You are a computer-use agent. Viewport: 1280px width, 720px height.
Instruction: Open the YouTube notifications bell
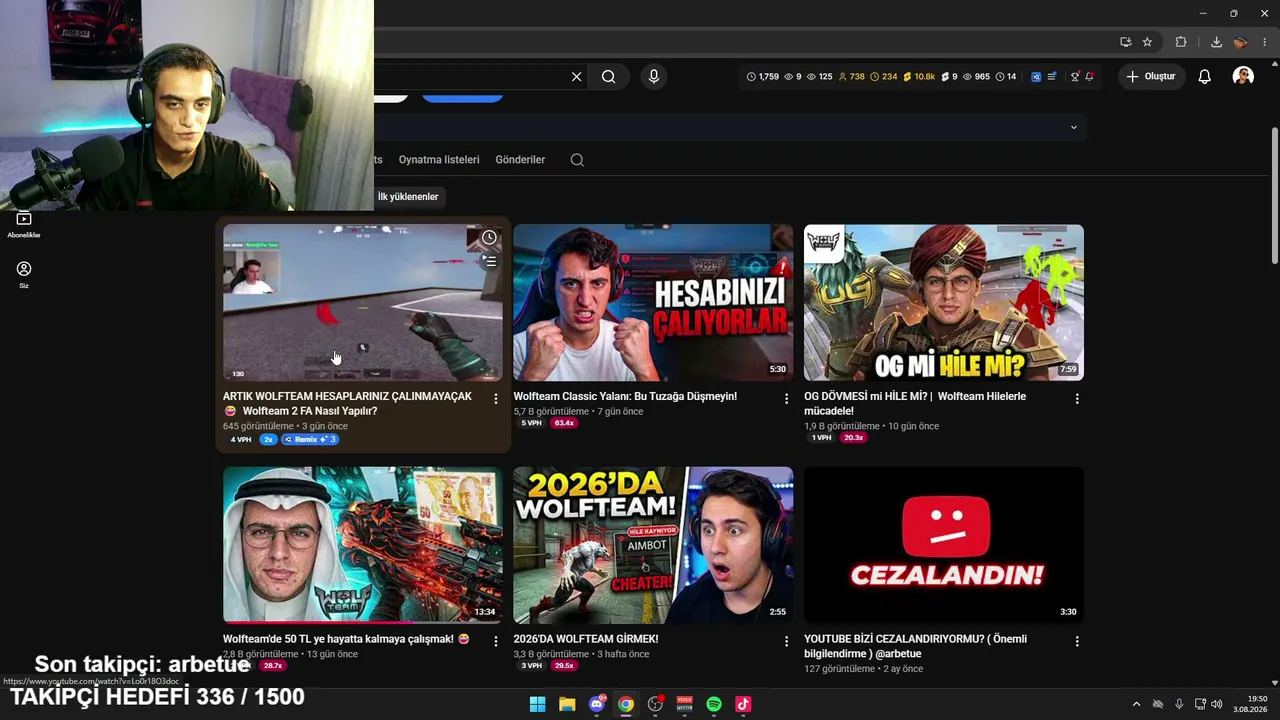point(1205,77)
